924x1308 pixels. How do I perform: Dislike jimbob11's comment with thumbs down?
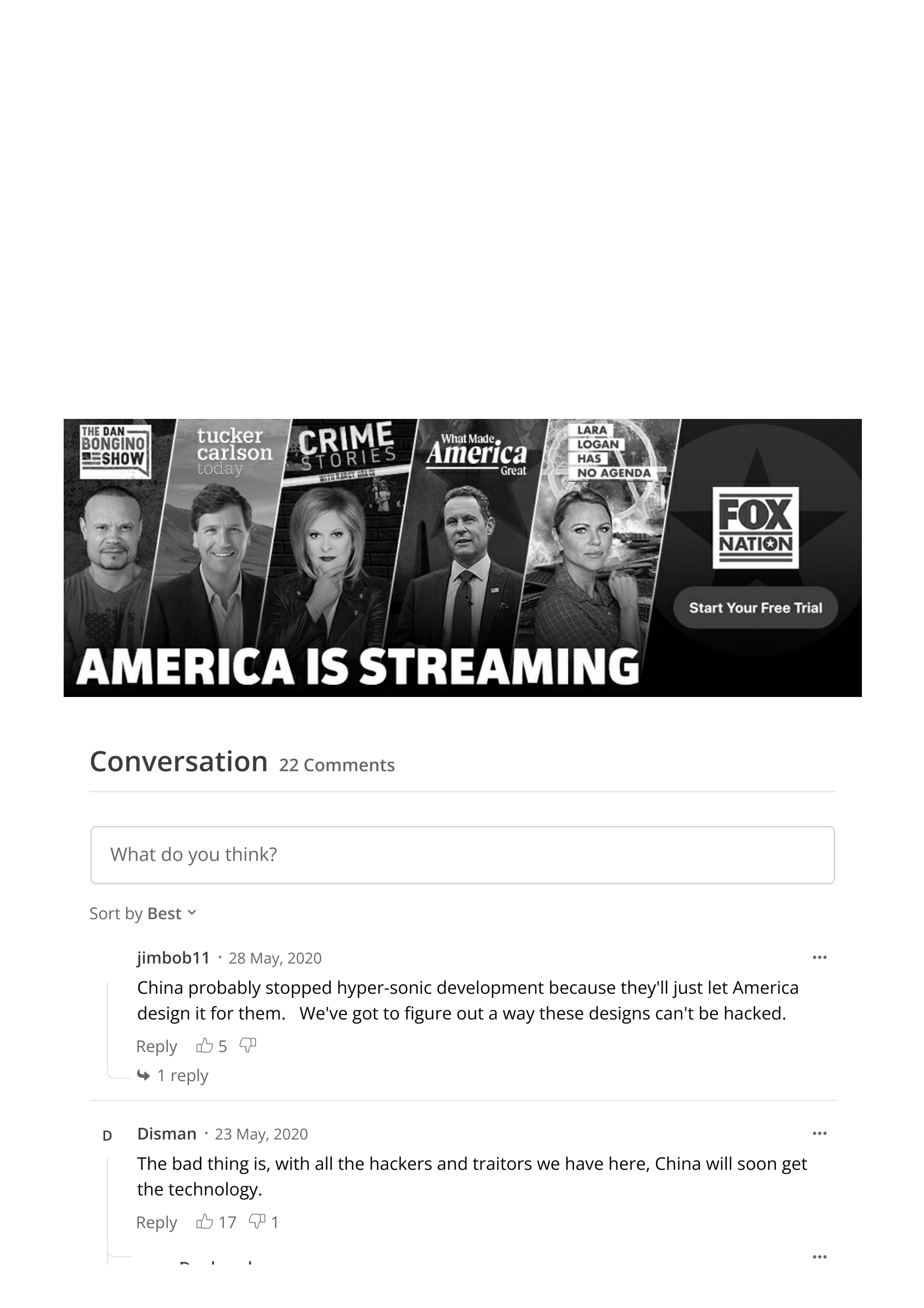point(248,1045)
